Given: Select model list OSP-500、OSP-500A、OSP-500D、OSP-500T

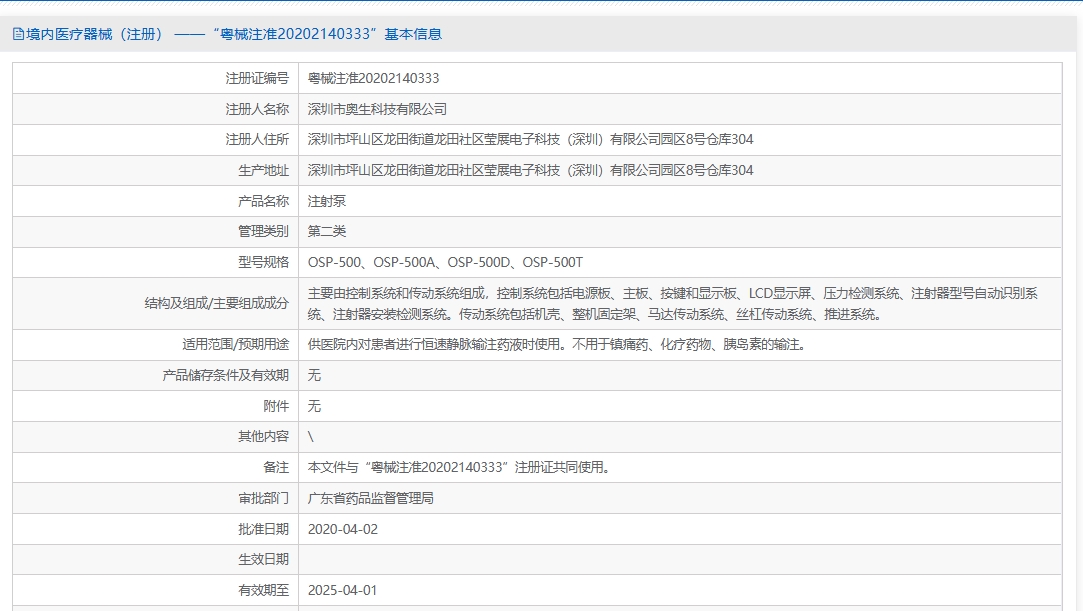Looking at the screenshot, I should 445,262.
